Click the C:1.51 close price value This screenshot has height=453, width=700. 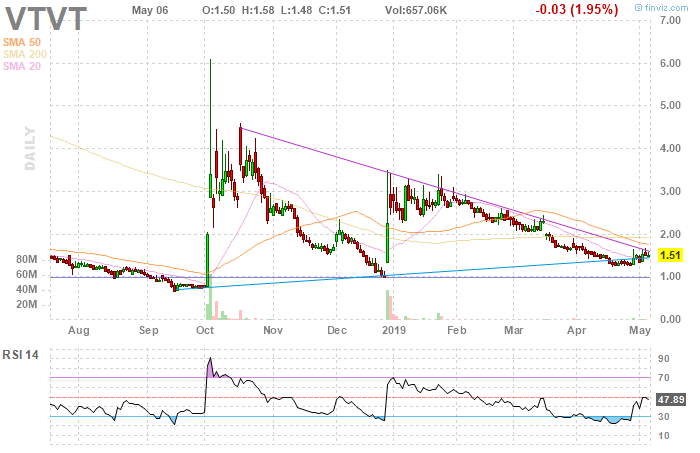(x=335, y=10)
